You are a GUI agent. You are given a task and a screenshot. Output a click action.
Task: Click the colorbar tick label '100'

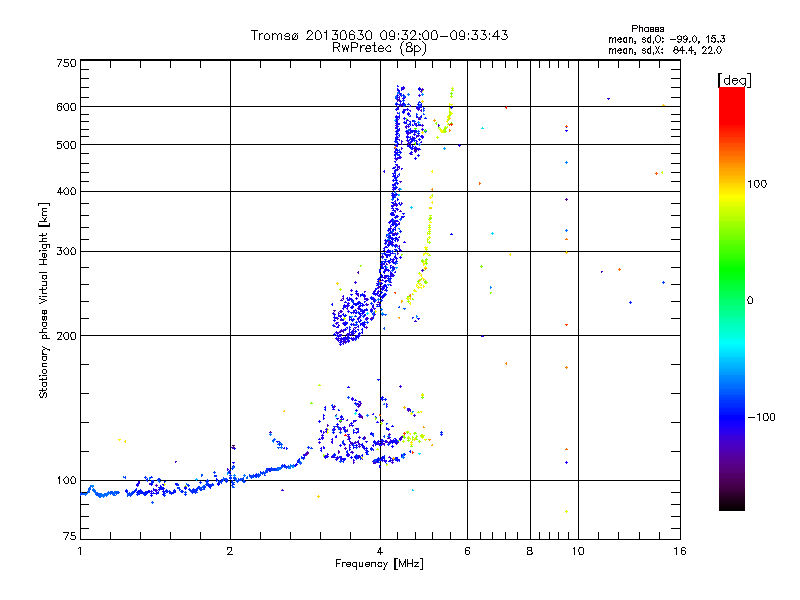[x=757, y=184]
